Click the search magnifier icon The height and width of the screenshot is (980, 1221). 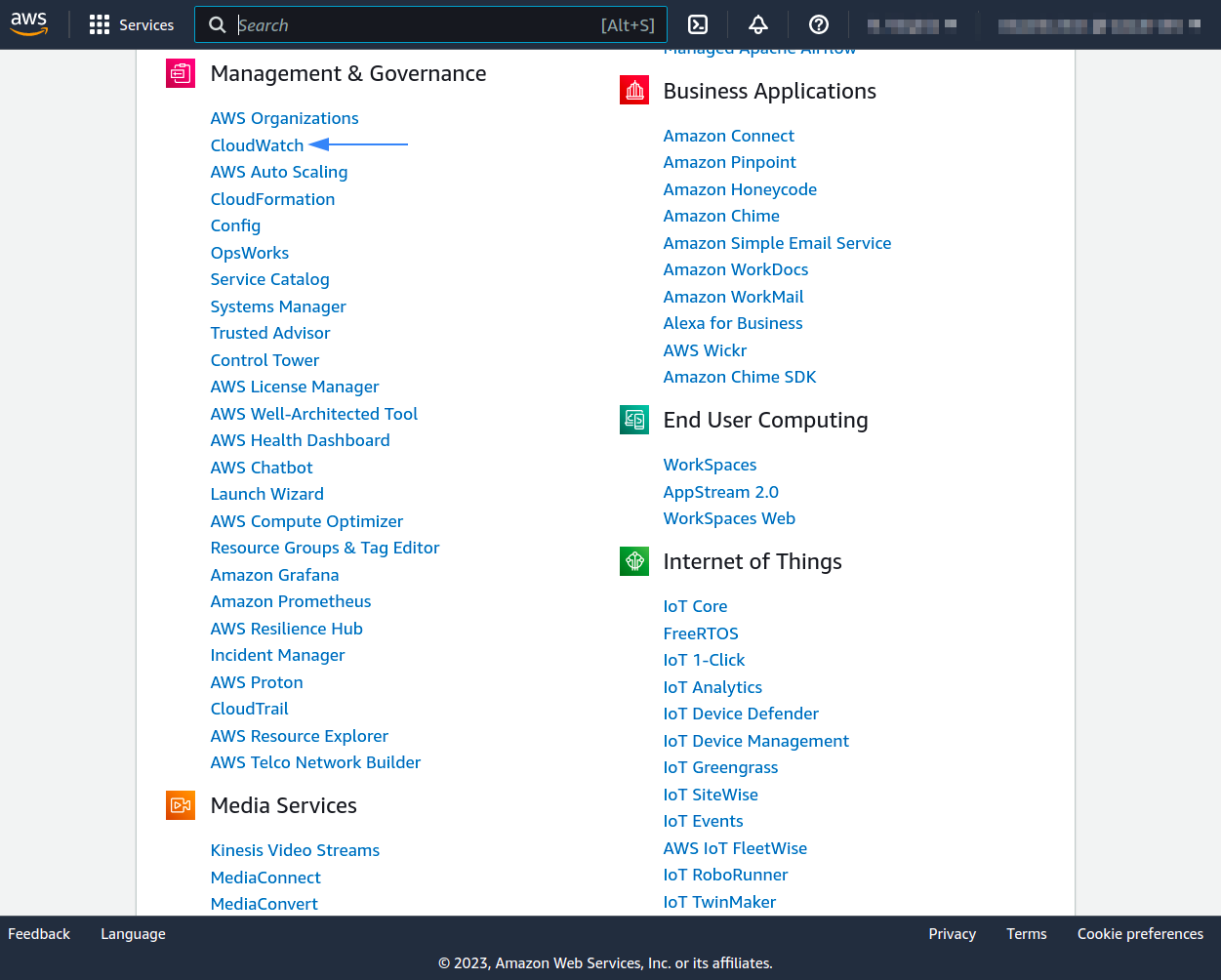pyautogui.click(x=218, y=25)
